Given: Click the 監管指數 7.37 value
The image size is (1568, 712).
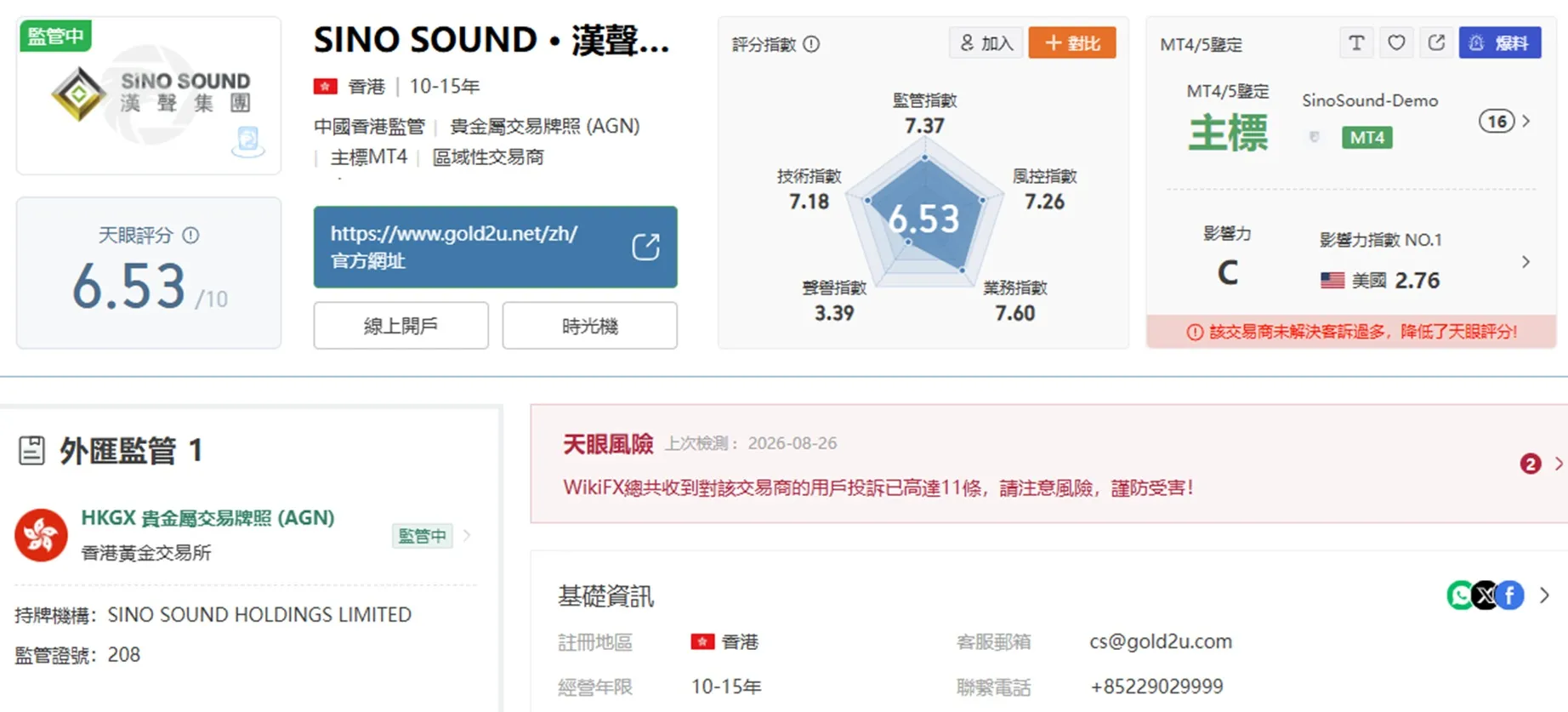Looking at the screenshot, I should pyautogui.click(x=924, y=126).
